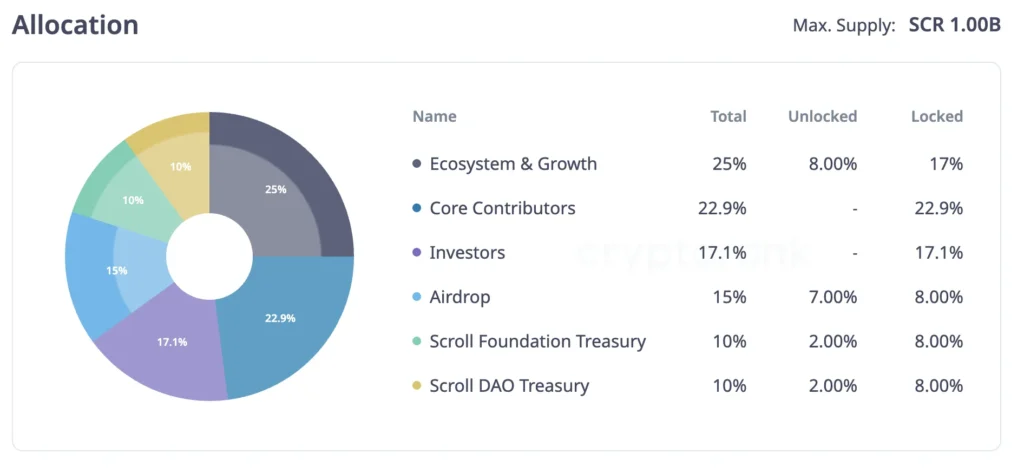This screenshot has height=473, width=1024.
Task: Sort by the Unlocked column header
Action: [x=822, y=116]
